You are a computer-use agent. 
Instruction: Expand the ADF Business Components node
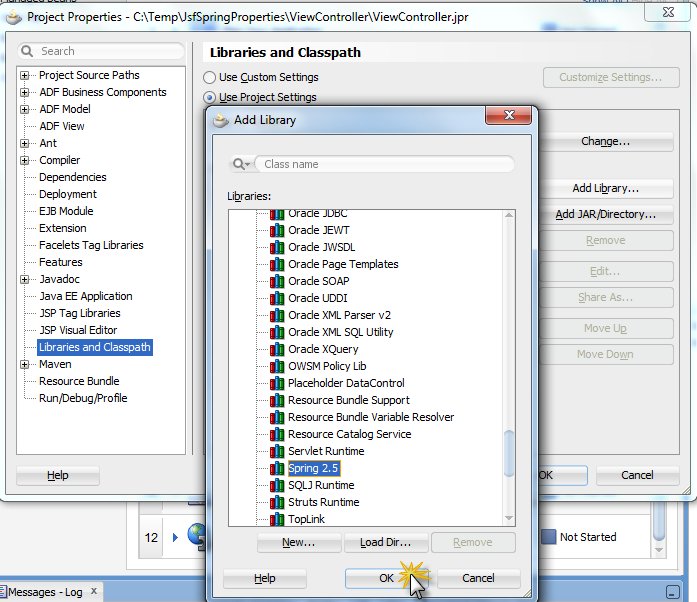click(x=25, y=93)
